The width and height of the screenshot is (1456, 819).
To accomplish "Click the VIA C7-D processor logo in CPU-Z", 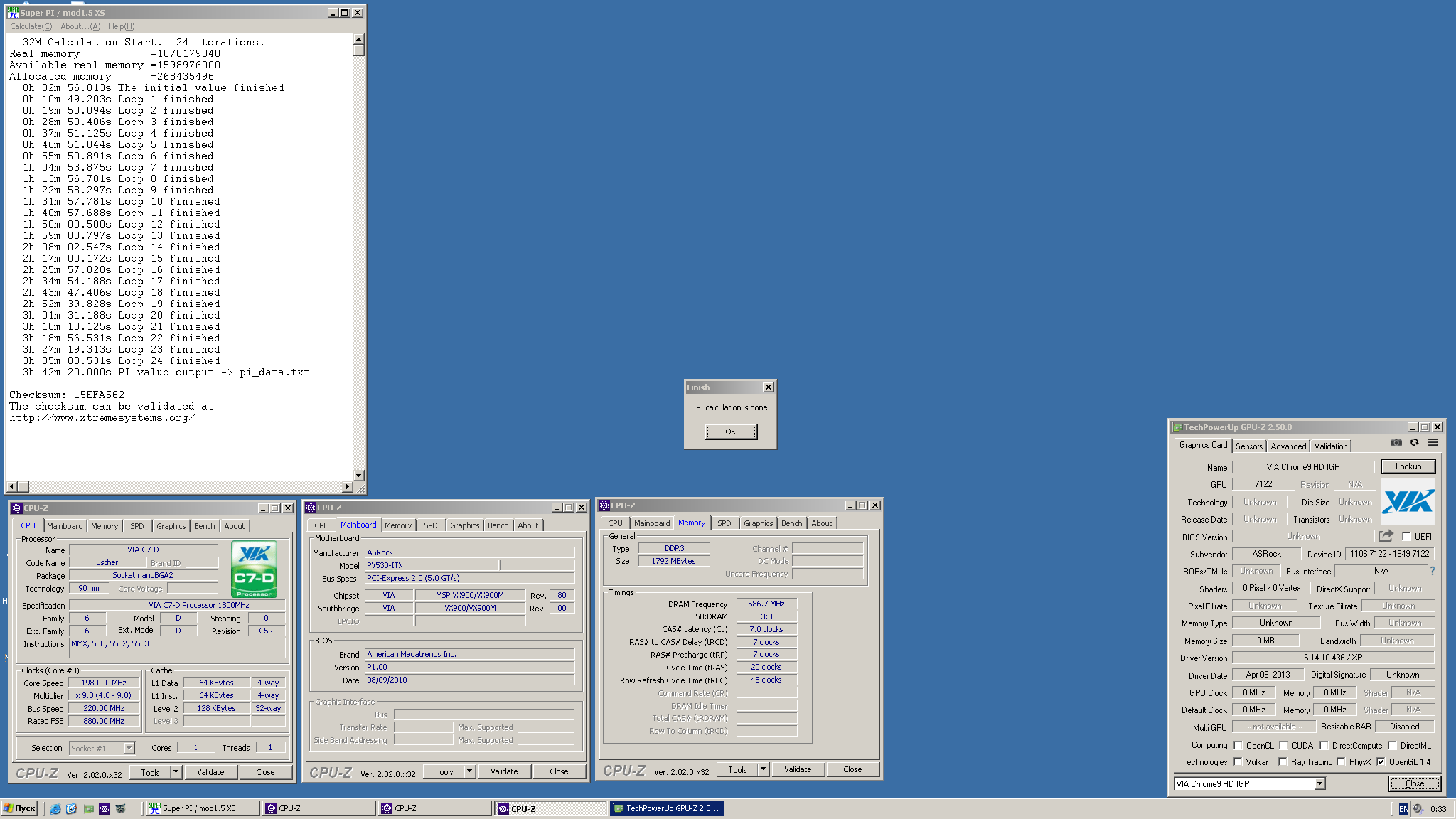I will click(254, 569).
